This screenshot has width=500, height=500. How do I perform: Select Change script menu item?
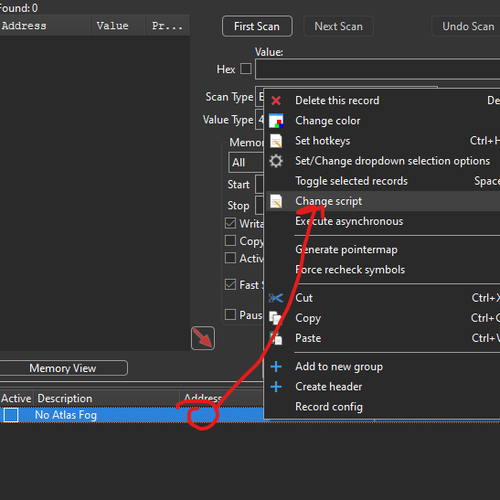383,201
